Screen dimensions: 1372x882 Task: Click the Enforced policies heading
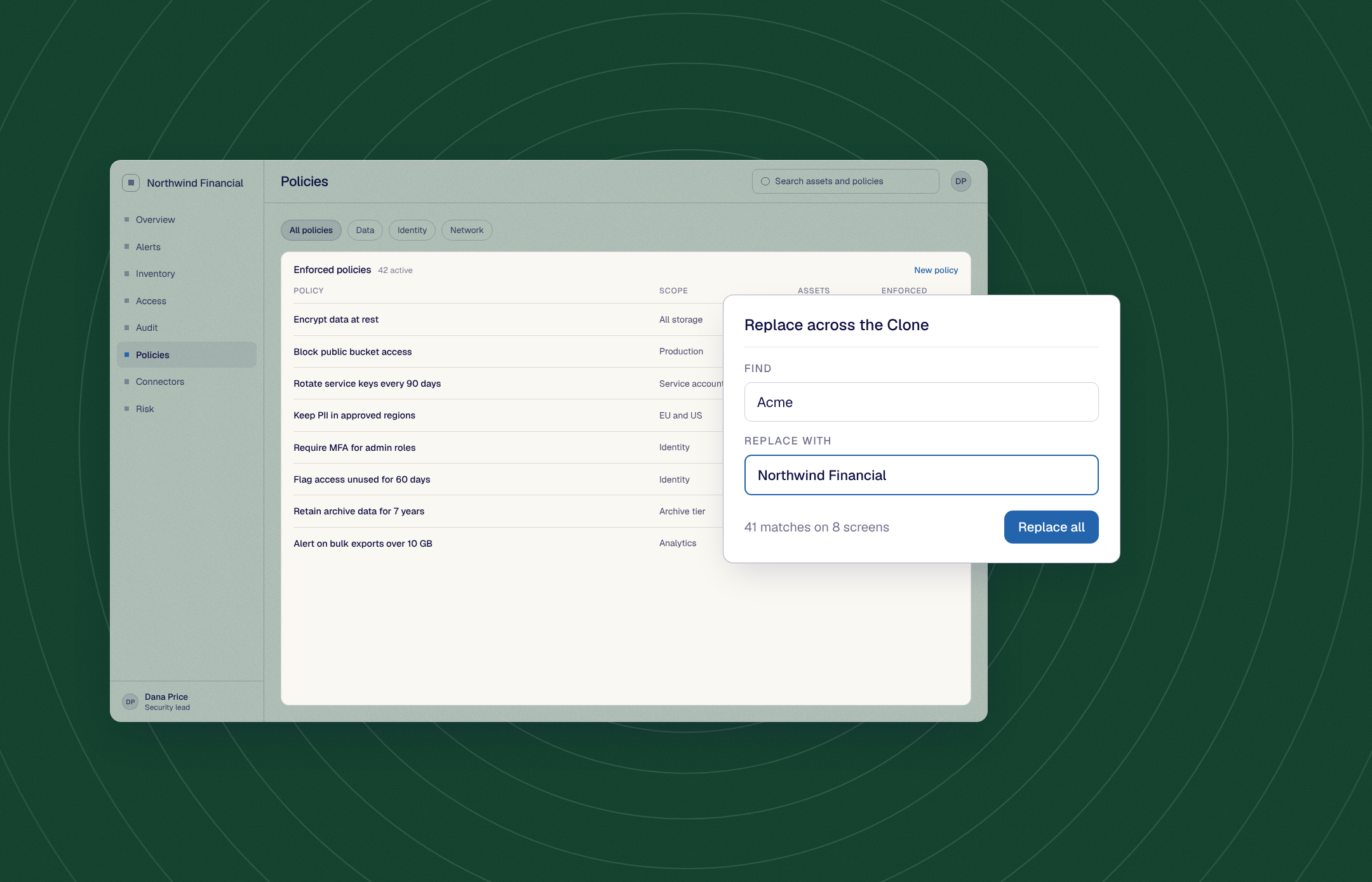(x=332, y=270)
